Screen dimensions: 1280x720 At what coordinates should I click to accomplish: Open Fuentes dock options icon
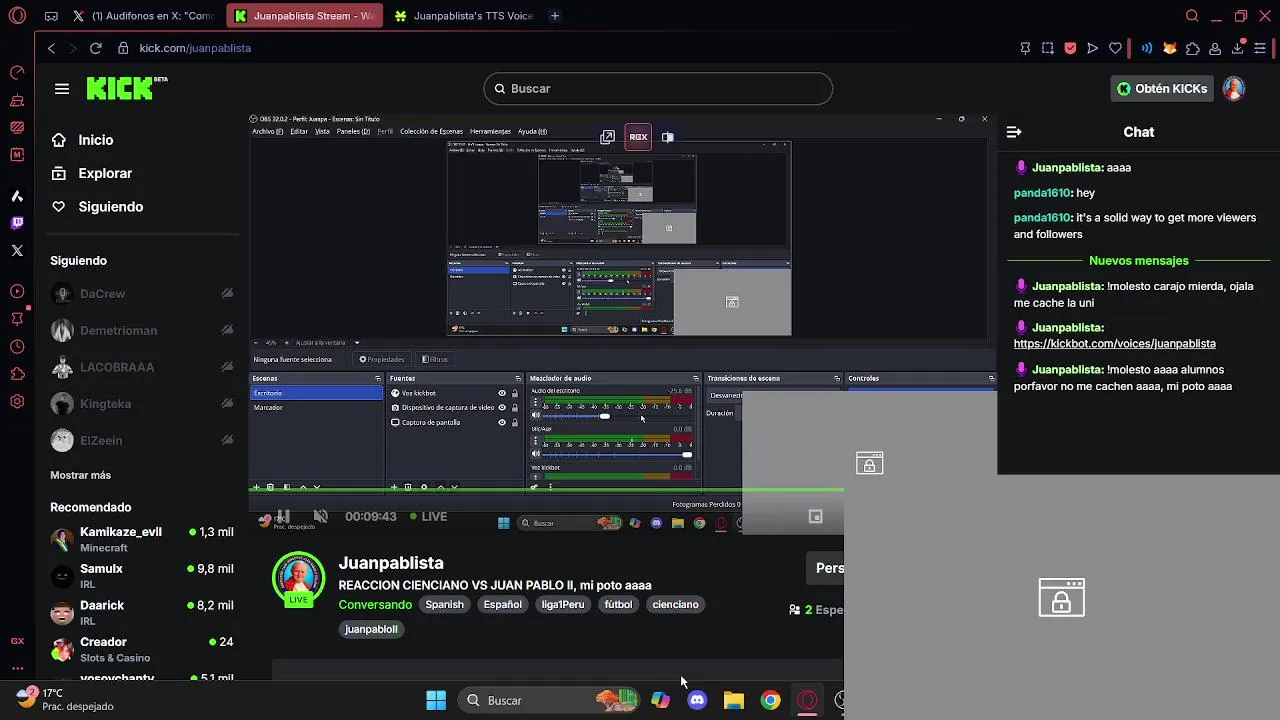[518, 378]
